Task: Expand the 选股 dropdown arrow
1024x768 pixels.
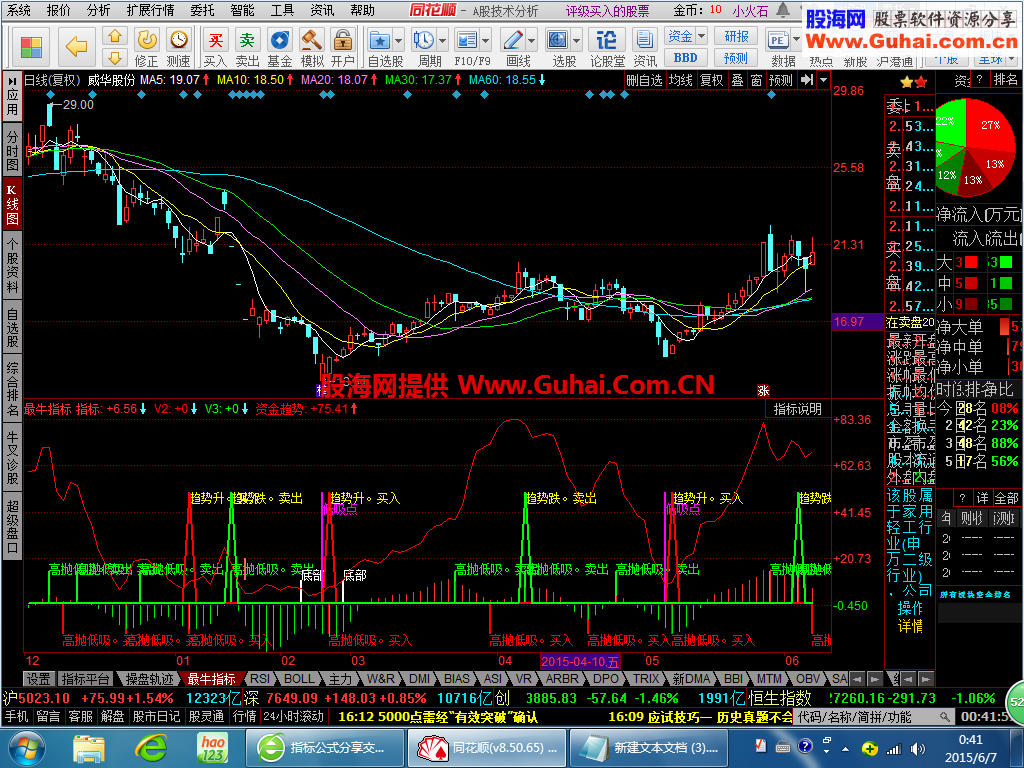Action: [576, 41]
